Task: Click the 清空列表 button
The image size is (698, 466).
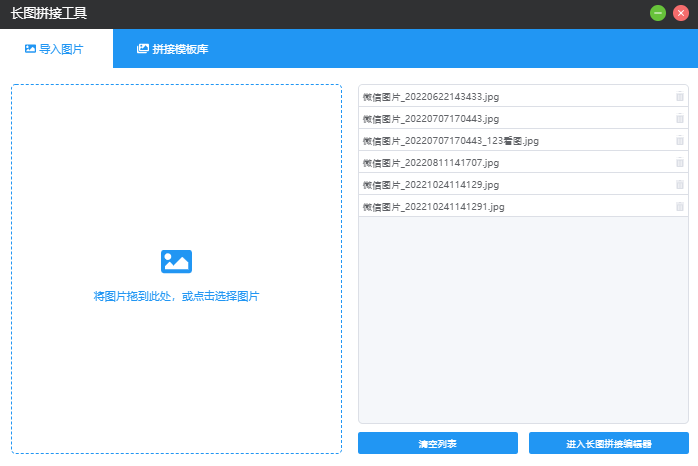Action: [x=438, y=443]
